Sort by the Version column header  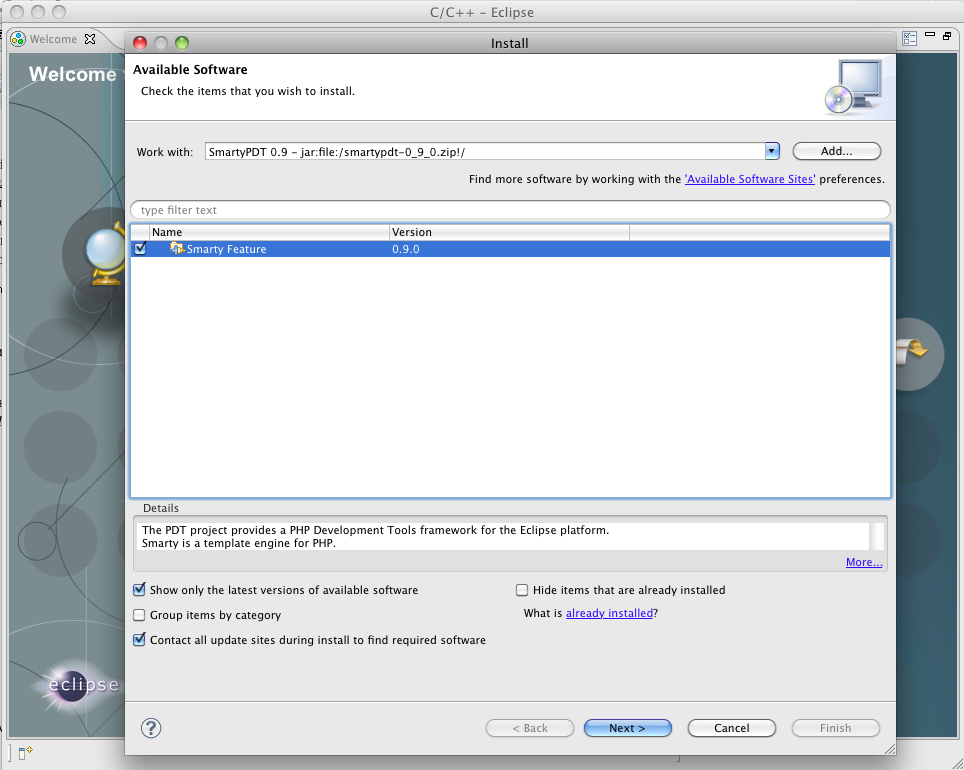click(509, 232)
